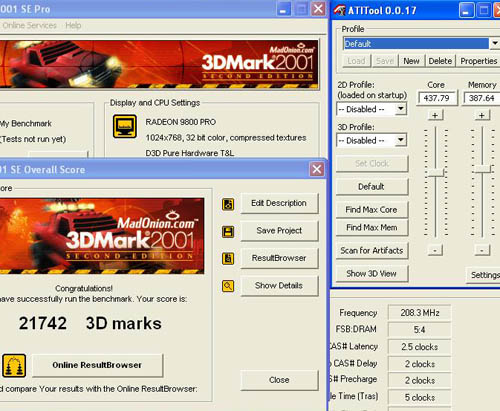This screenshot has width=500, height=411.
Task: Click the FSB:DRAM 5:4 value
Action: click(420, 330)
